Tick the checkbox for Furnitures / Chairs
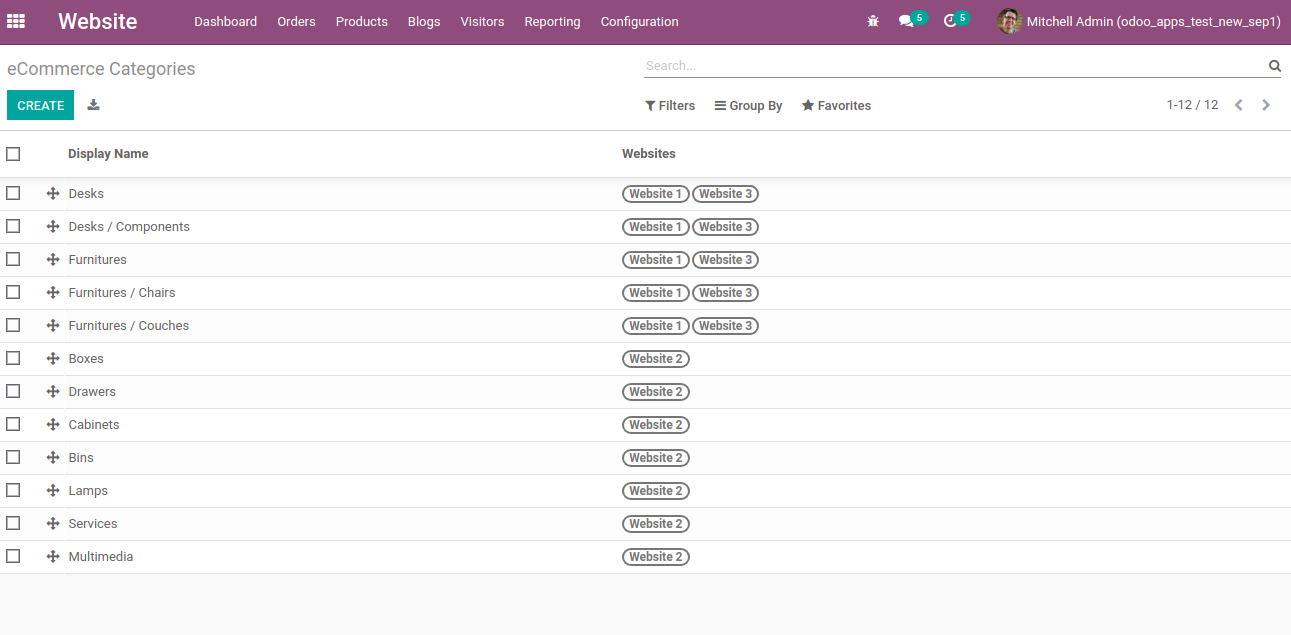Image resolution: width=1291 pixels, height=635 pixels. click(13, 292)
